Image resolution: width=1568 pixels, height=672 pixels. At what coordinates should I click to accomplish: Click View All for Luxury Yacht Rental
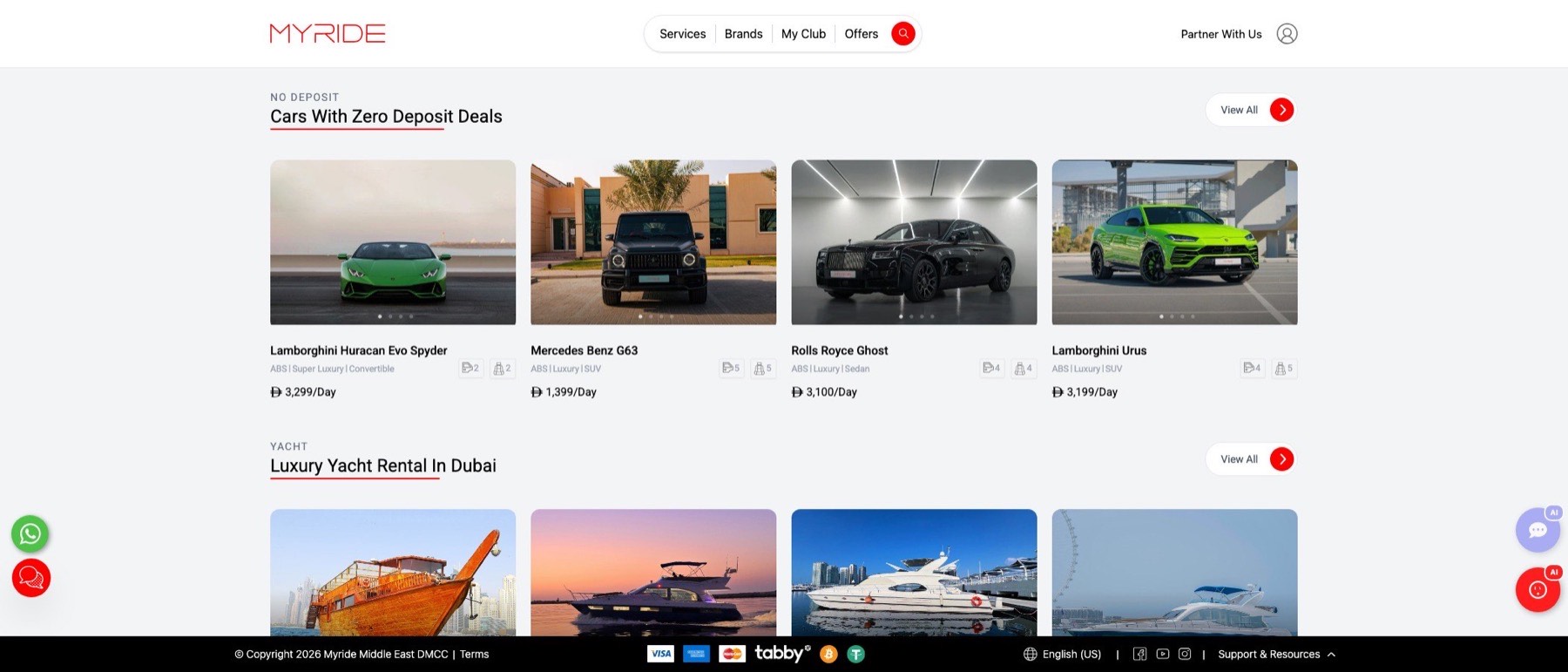coord(1251,459)
